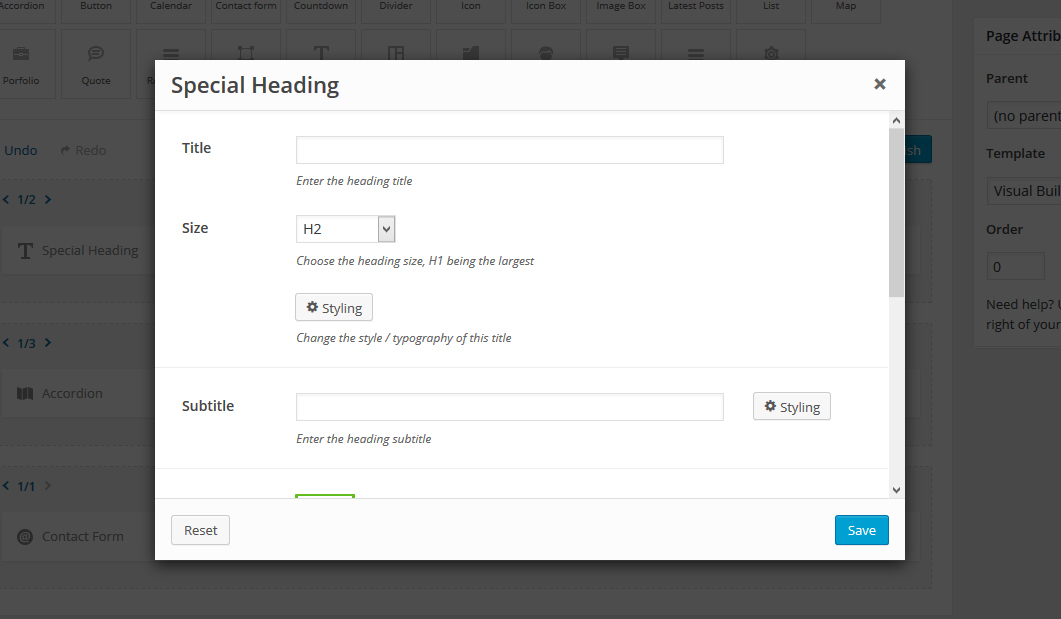The image size is (1061, 619).
Task: Open Styling options beside the Subtitle field
Action: point(792,407)
